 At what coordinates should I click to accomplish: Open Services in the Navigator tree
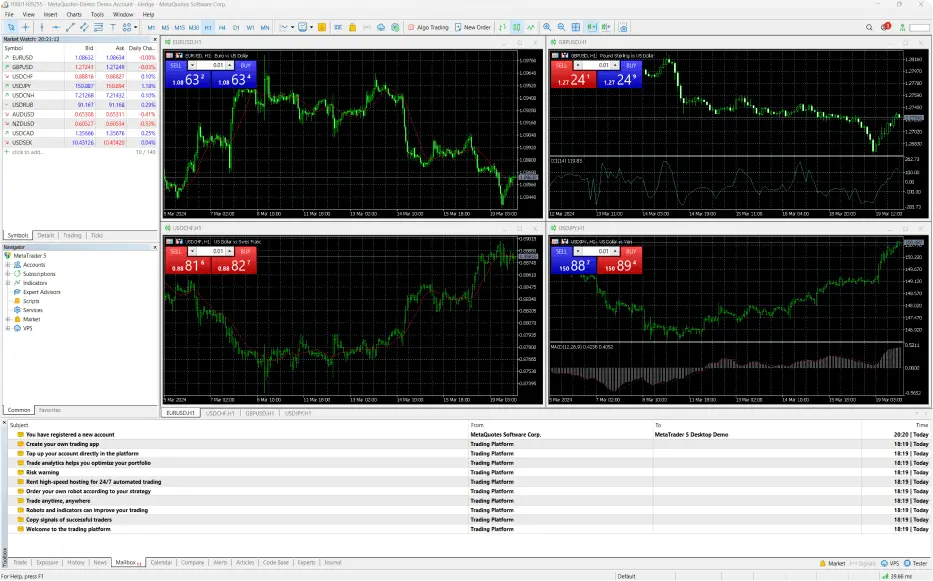point(33,310)
